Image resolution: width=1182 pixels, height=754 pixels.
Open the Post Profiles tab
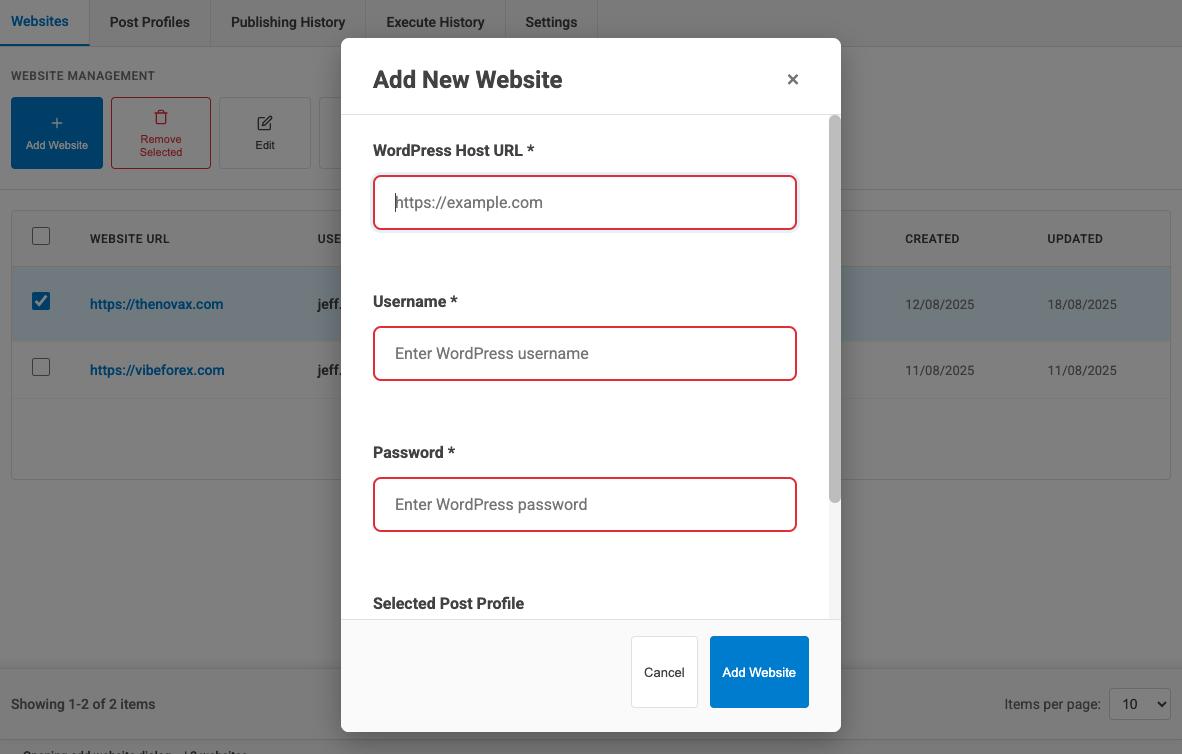click(x=149, y=23)
